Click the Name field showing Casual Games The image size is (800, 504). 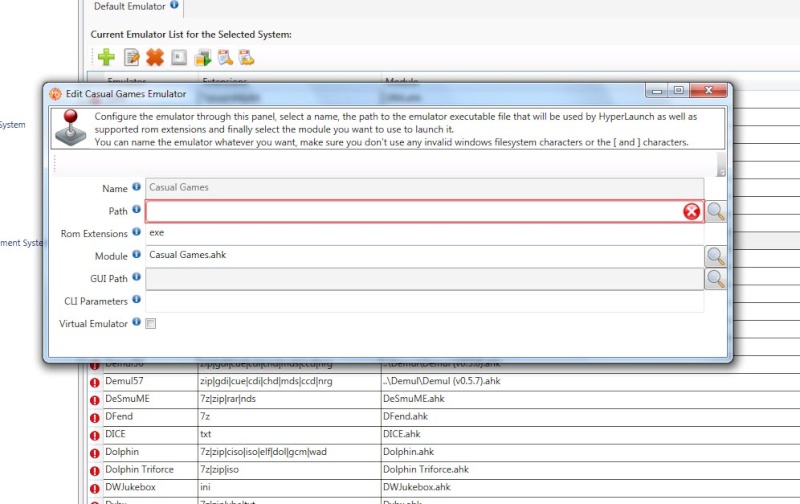(424, 188)
